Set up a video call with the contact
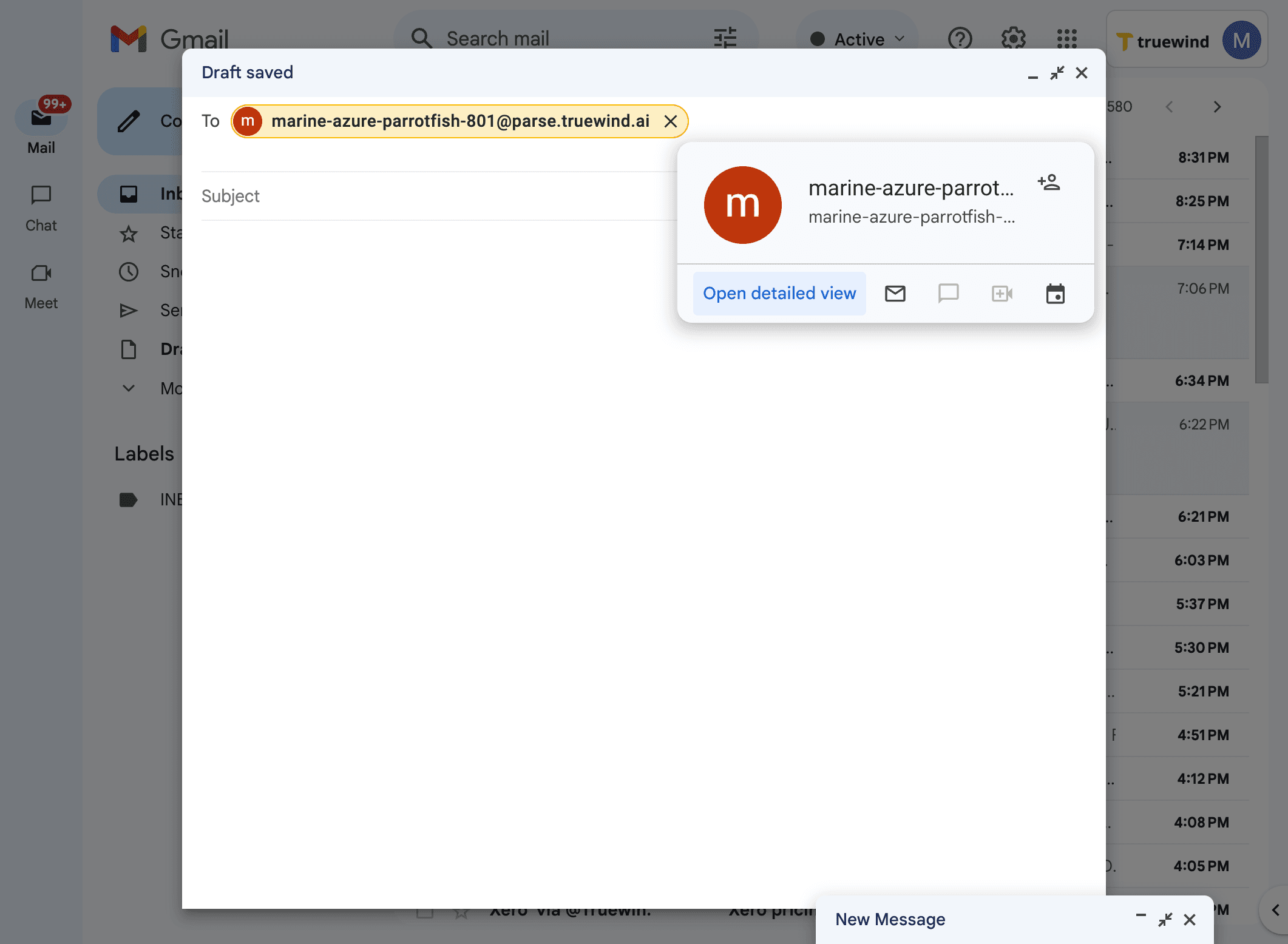The width and height of the screenshot is (1288, 944). 1002,293
